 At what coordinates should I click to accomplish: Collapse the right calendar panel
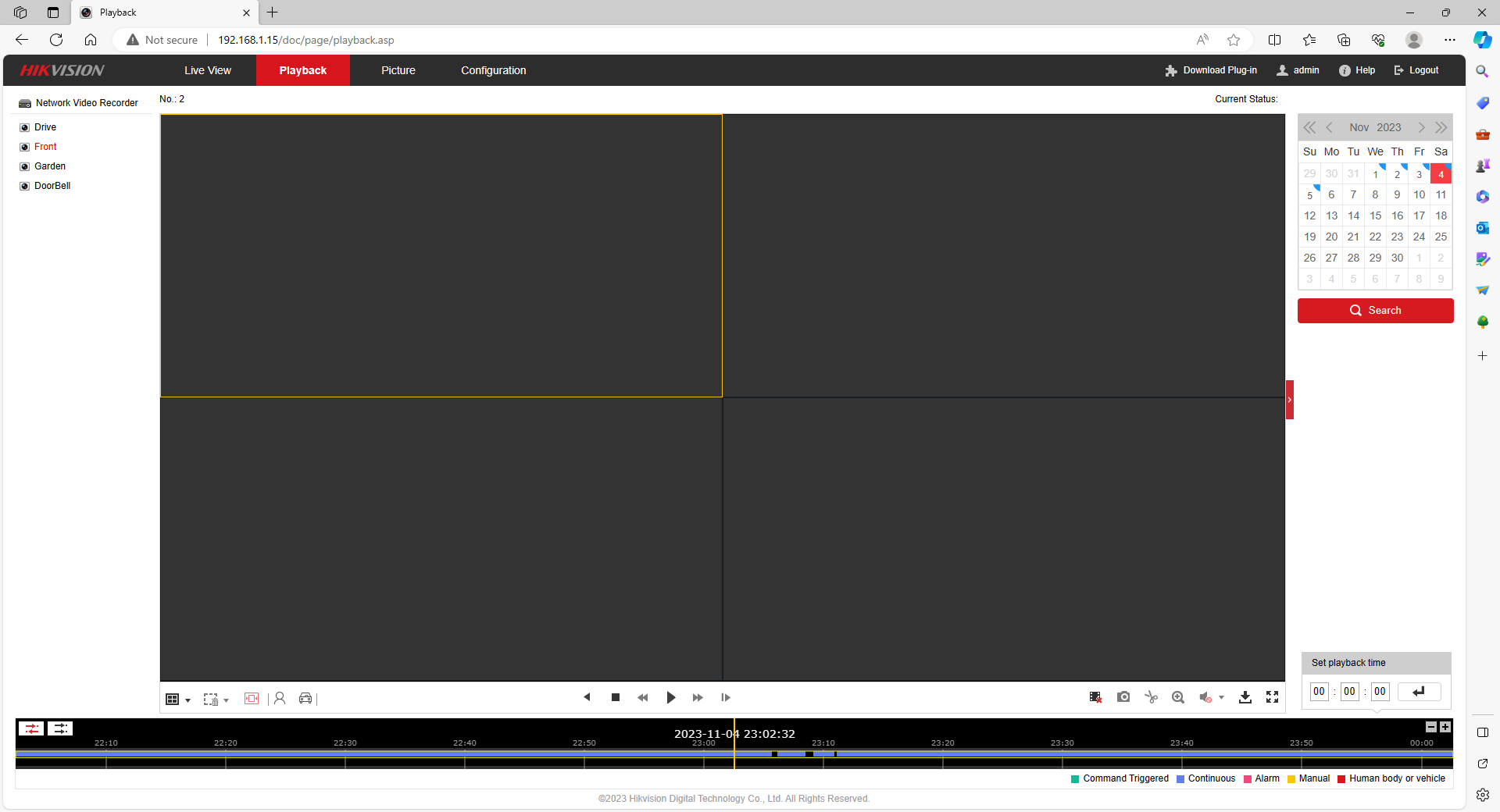point(1290,400)
